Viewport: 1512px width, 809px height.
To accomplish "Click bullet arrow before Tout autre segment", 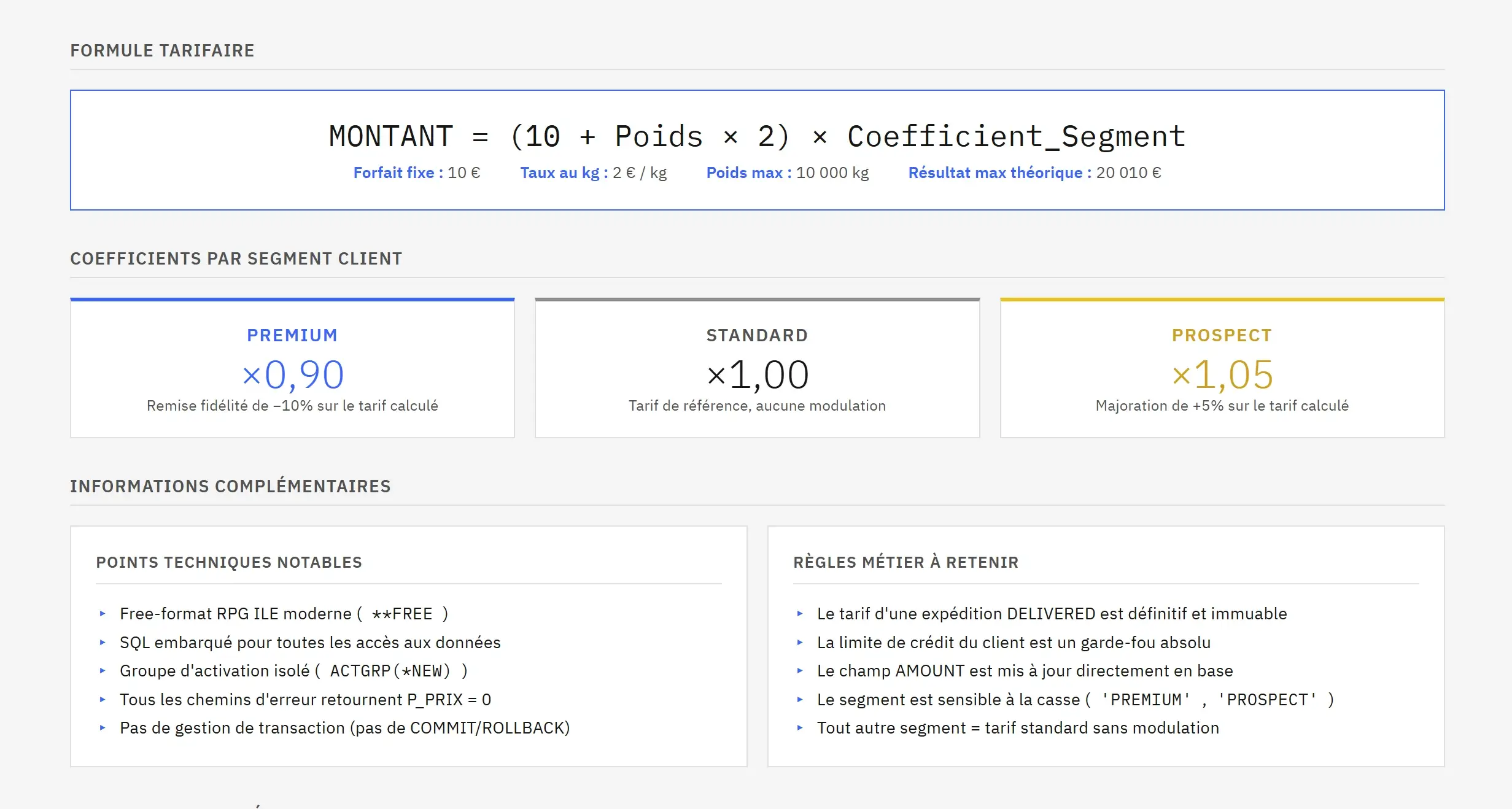I will (800, 728).
